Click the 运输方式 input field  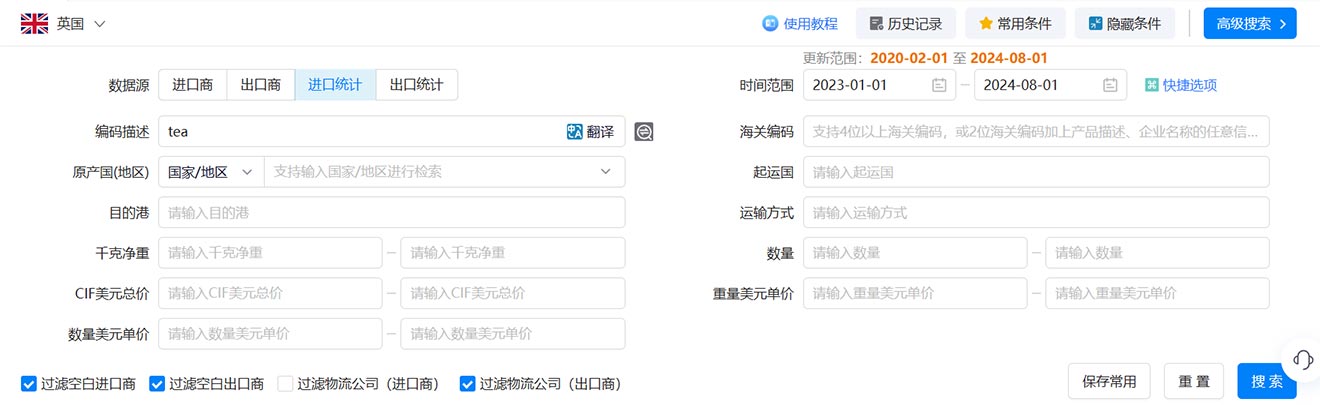coord(1036,212)
